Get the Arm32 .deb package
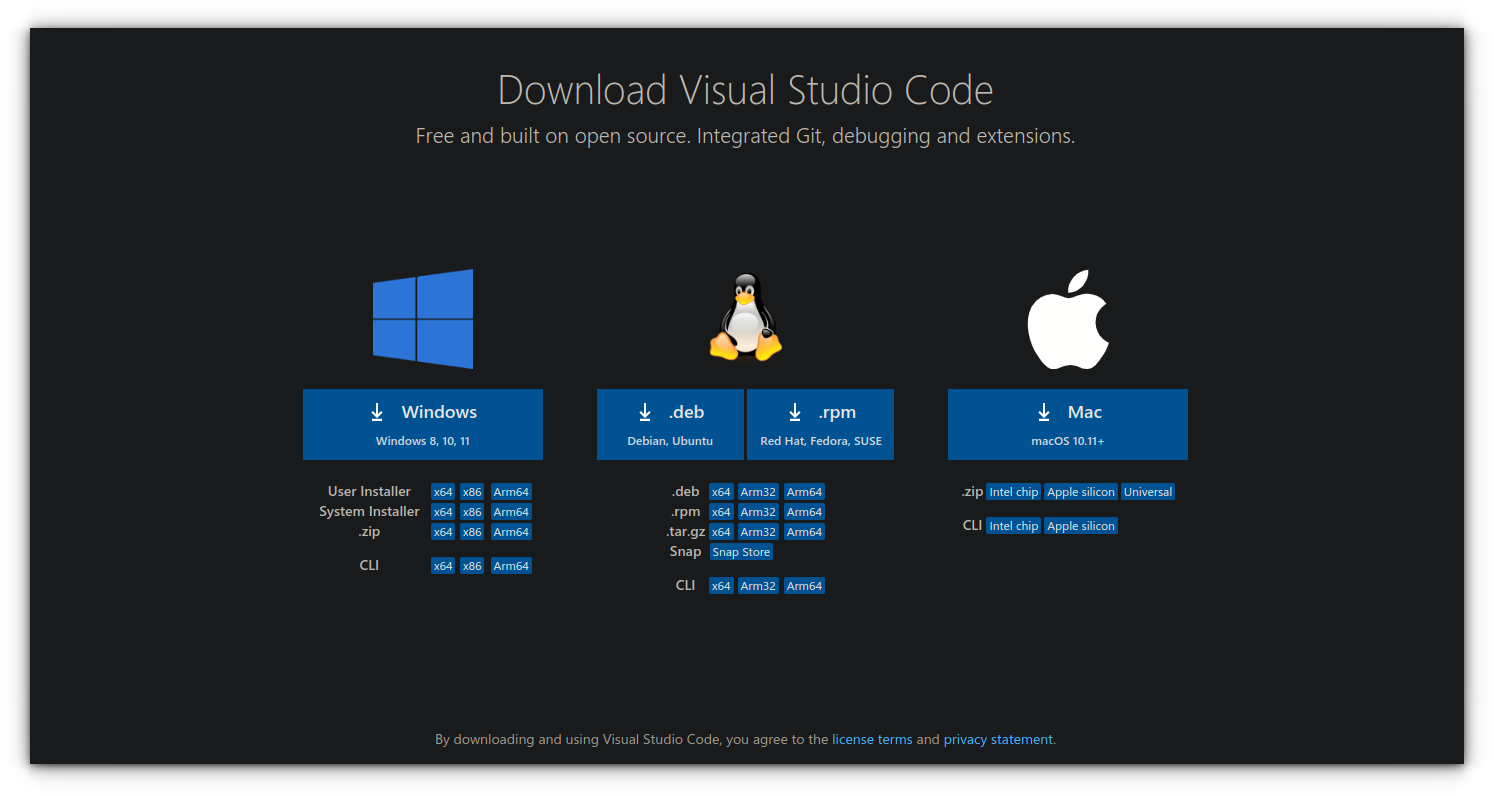Screen dimensions: 1494x796 click(758, 491)
